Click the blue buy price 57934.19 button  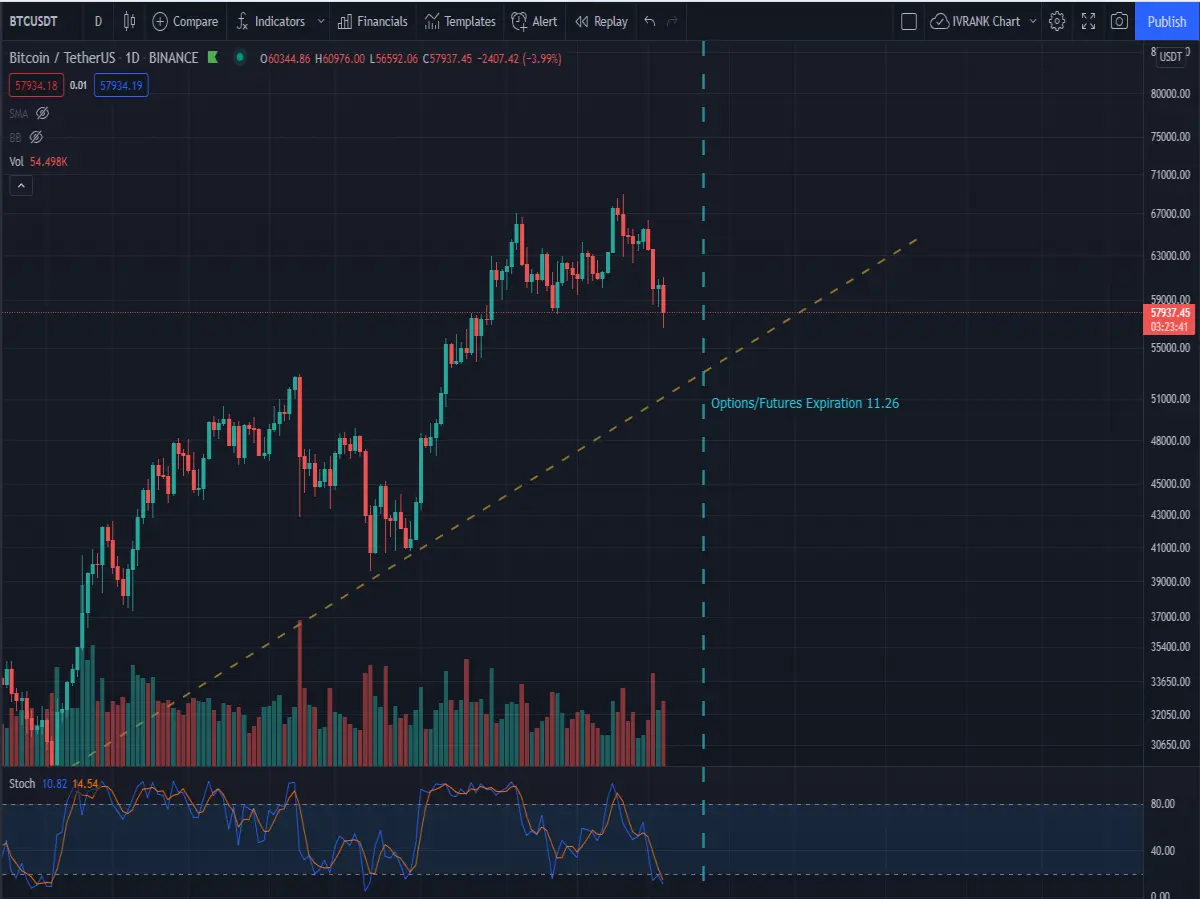coord(121,86)
